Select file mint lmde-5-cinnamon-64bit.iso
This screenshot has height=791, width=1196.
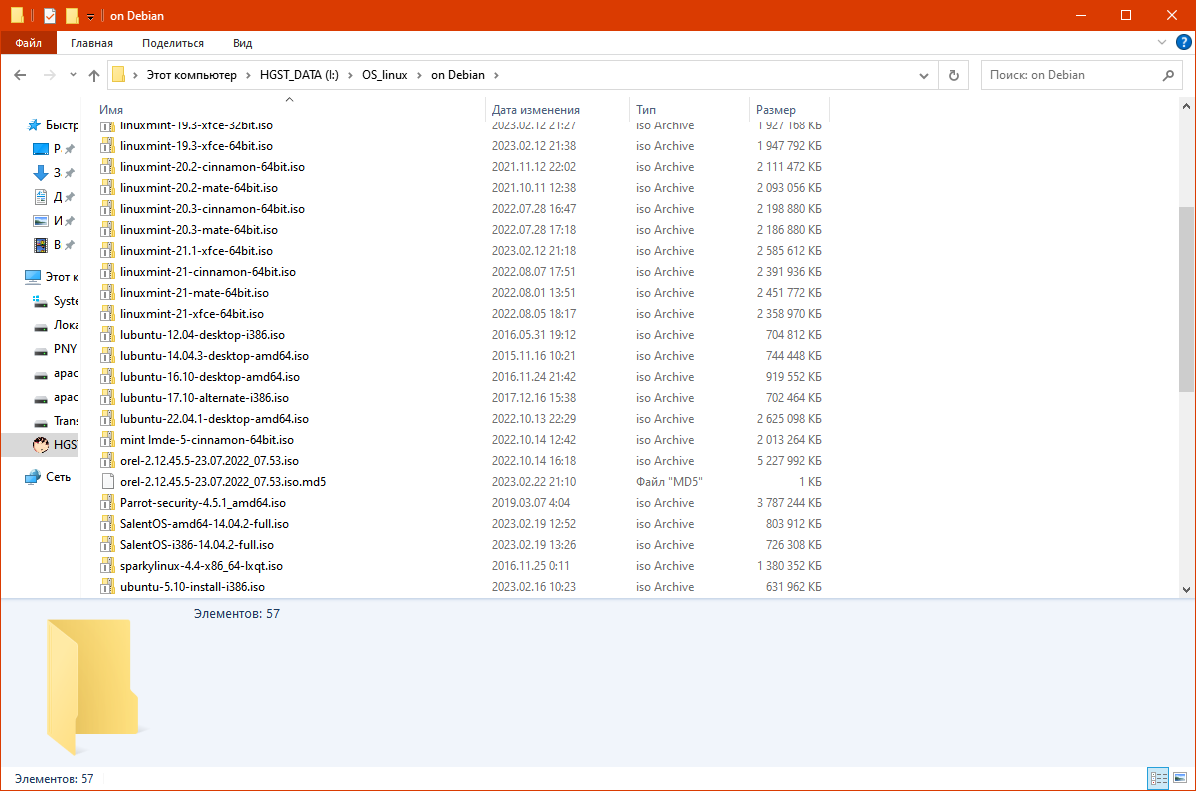click(207, 440)
